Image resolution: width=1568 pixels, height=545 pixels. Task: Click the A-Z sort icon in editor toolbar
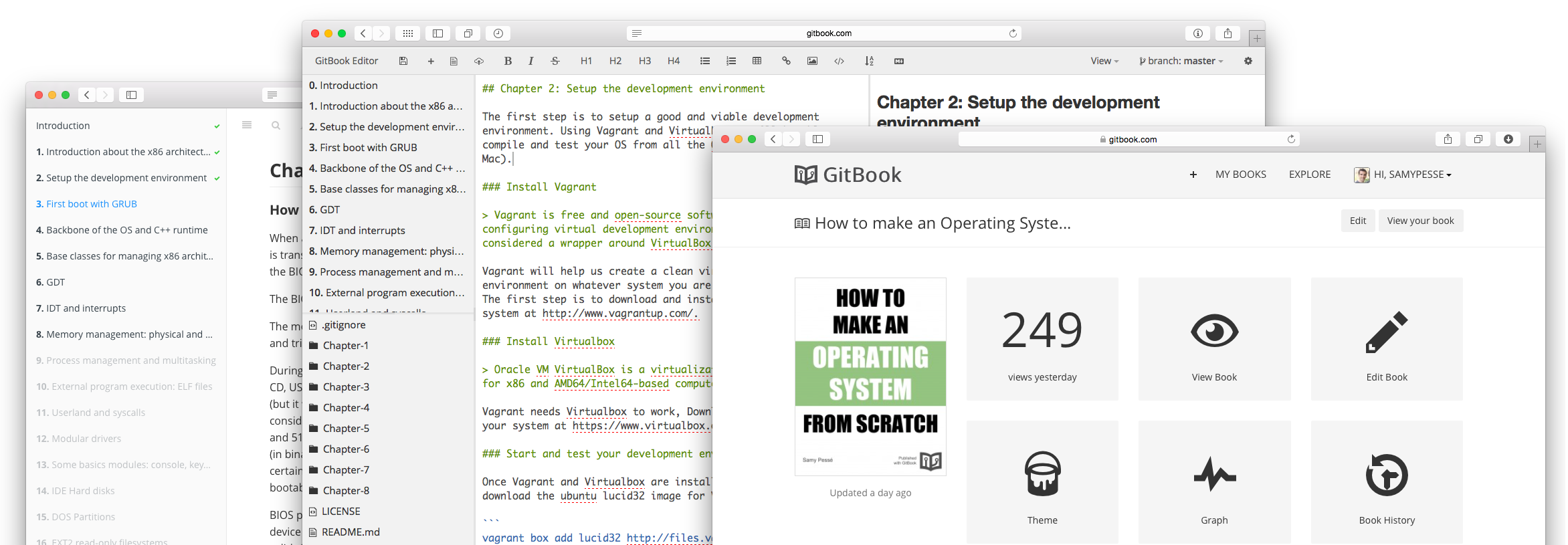(869, 61)
